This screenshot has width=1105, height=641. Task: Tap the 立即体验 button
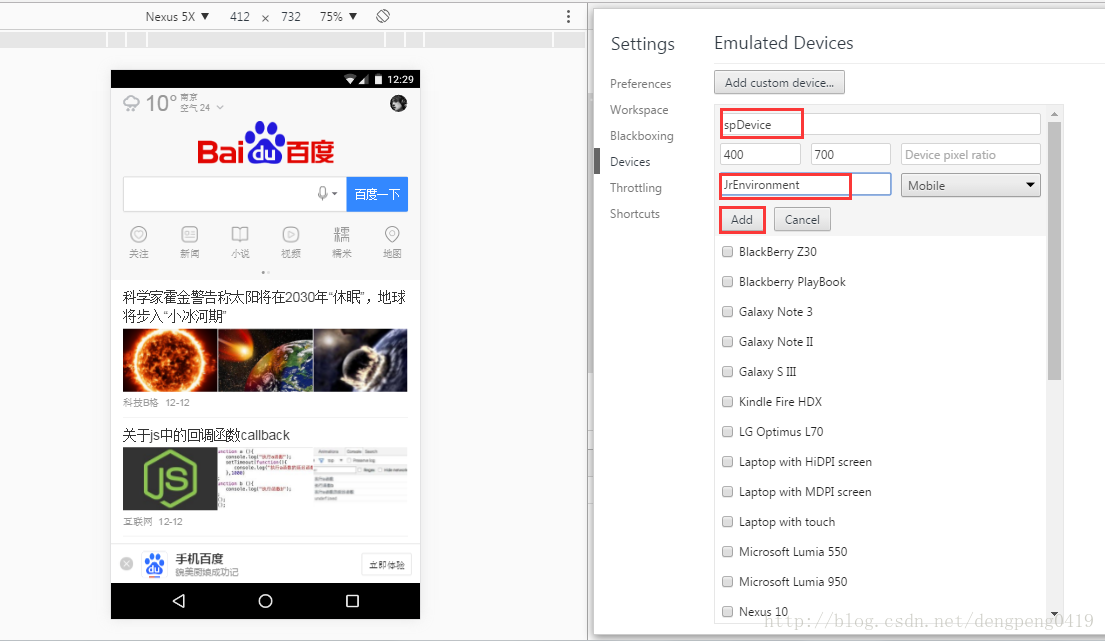387,565
